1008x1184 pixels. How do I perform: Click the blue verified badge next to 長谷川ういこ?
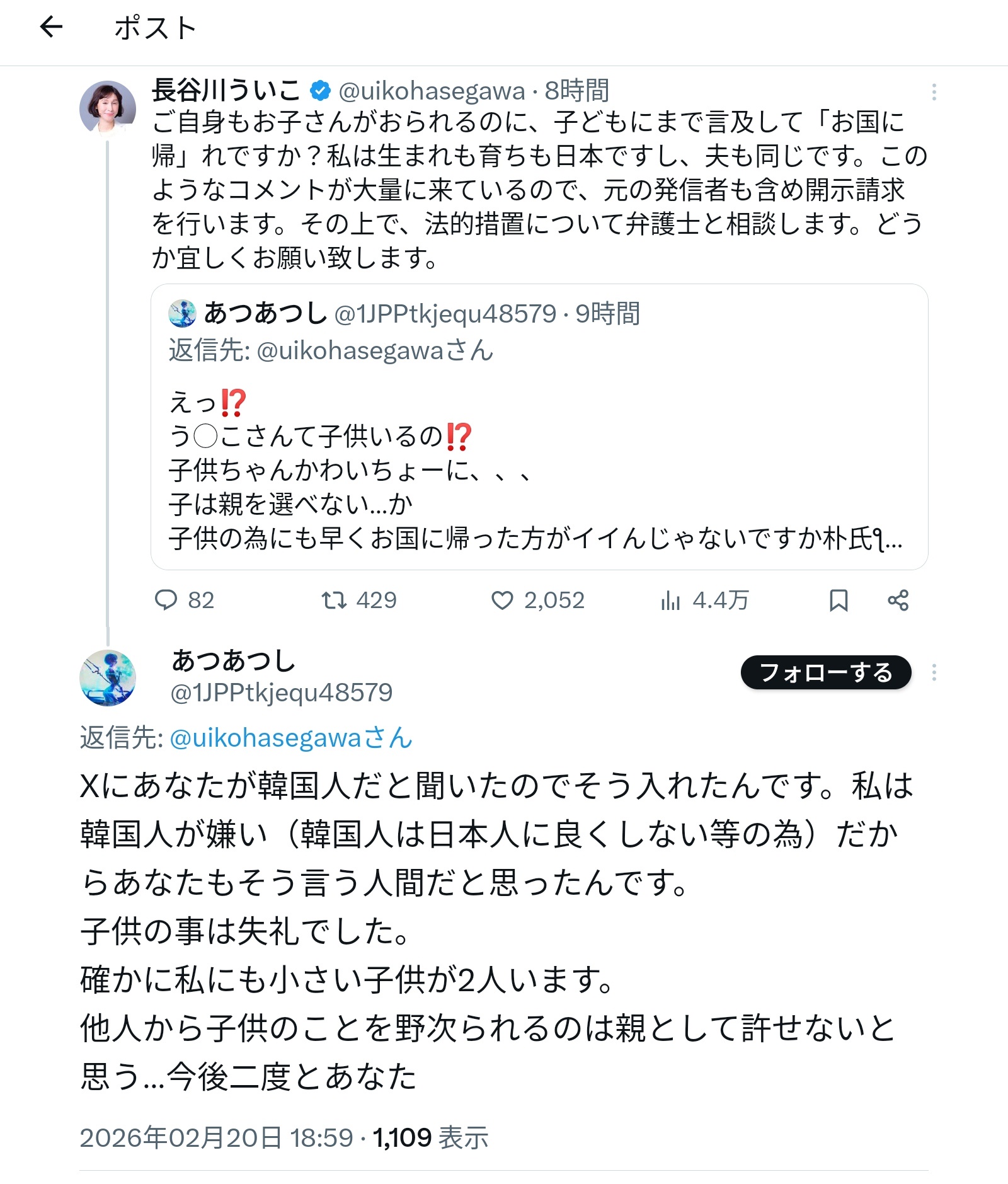click(x=320, y=91)
